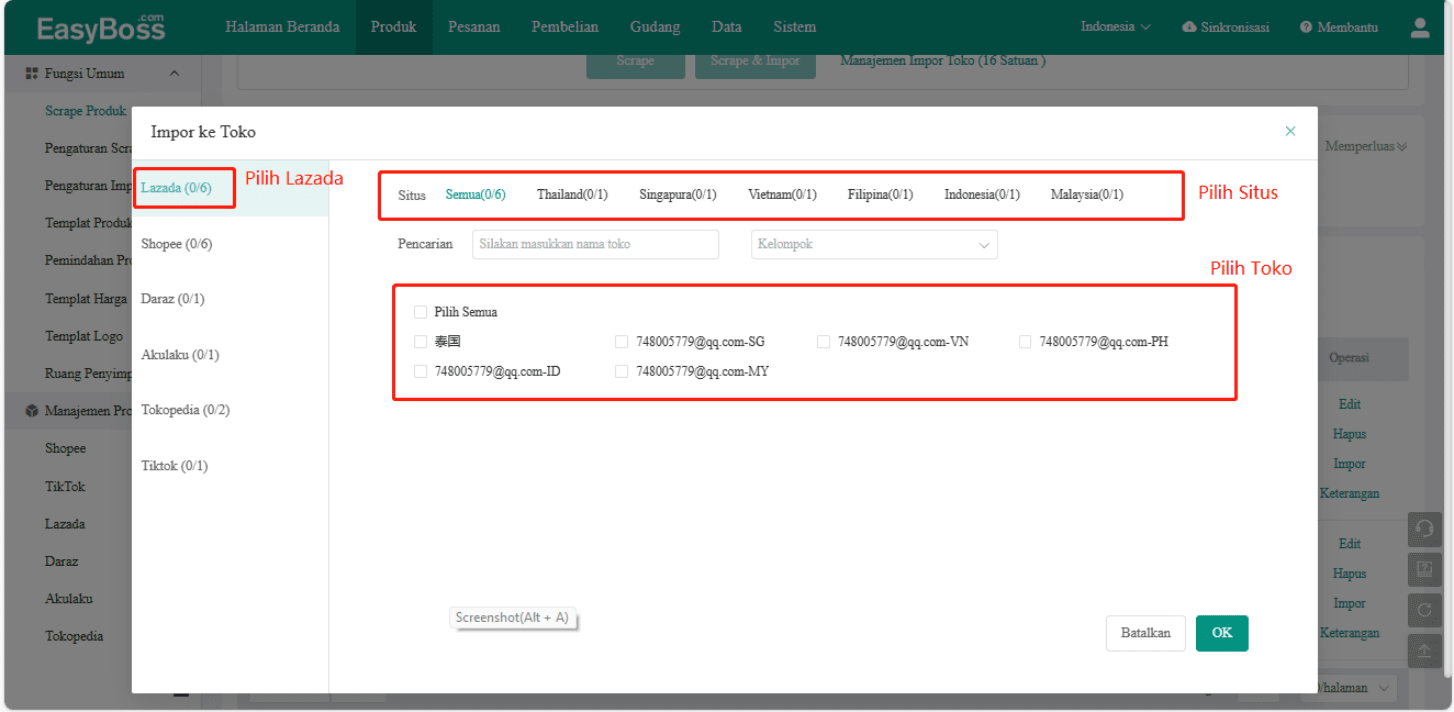Select store 748005779@qq.com-MY checkbox
This screenshot has height=712, width=1454.
tap(622, 371)
